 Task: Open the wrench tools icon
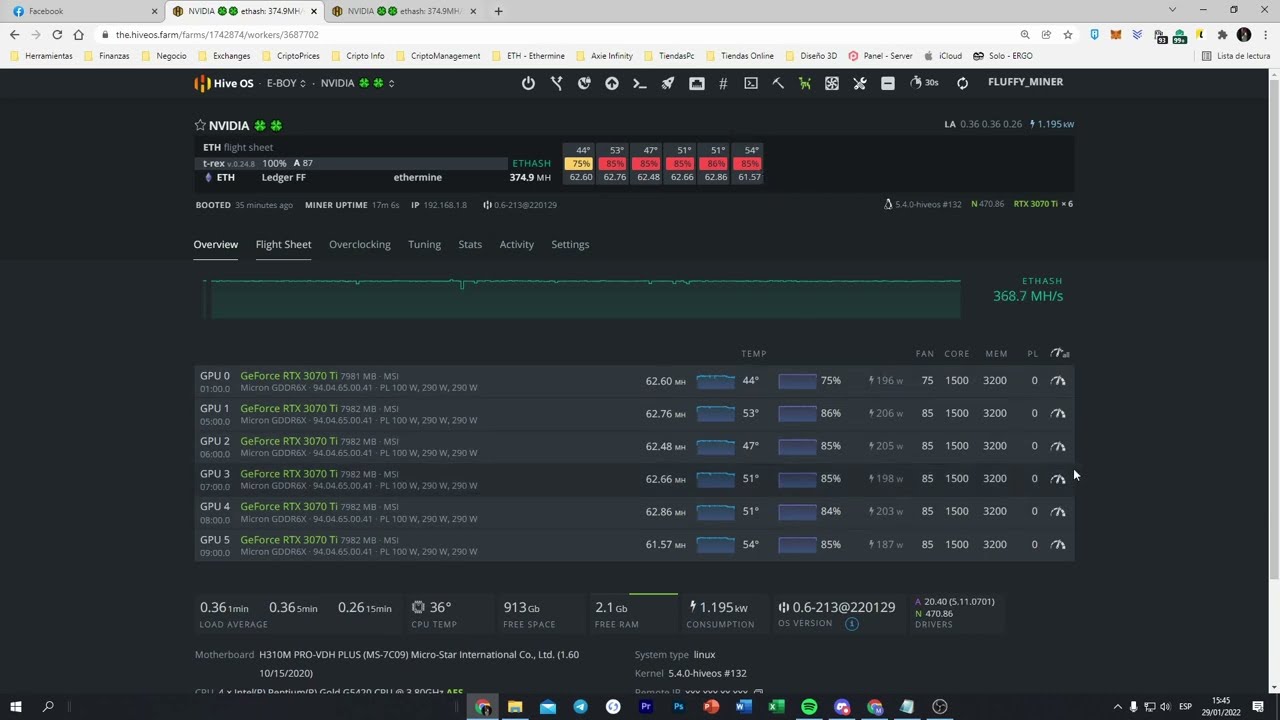pos(860,83)
